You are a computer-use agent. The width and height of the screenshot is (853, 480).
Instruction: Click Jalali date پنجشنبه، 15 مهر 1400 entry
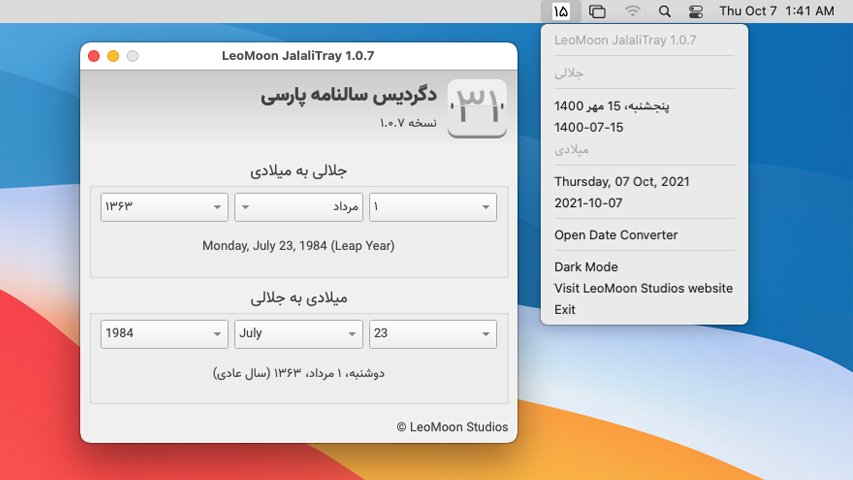(x=644, y=106)
